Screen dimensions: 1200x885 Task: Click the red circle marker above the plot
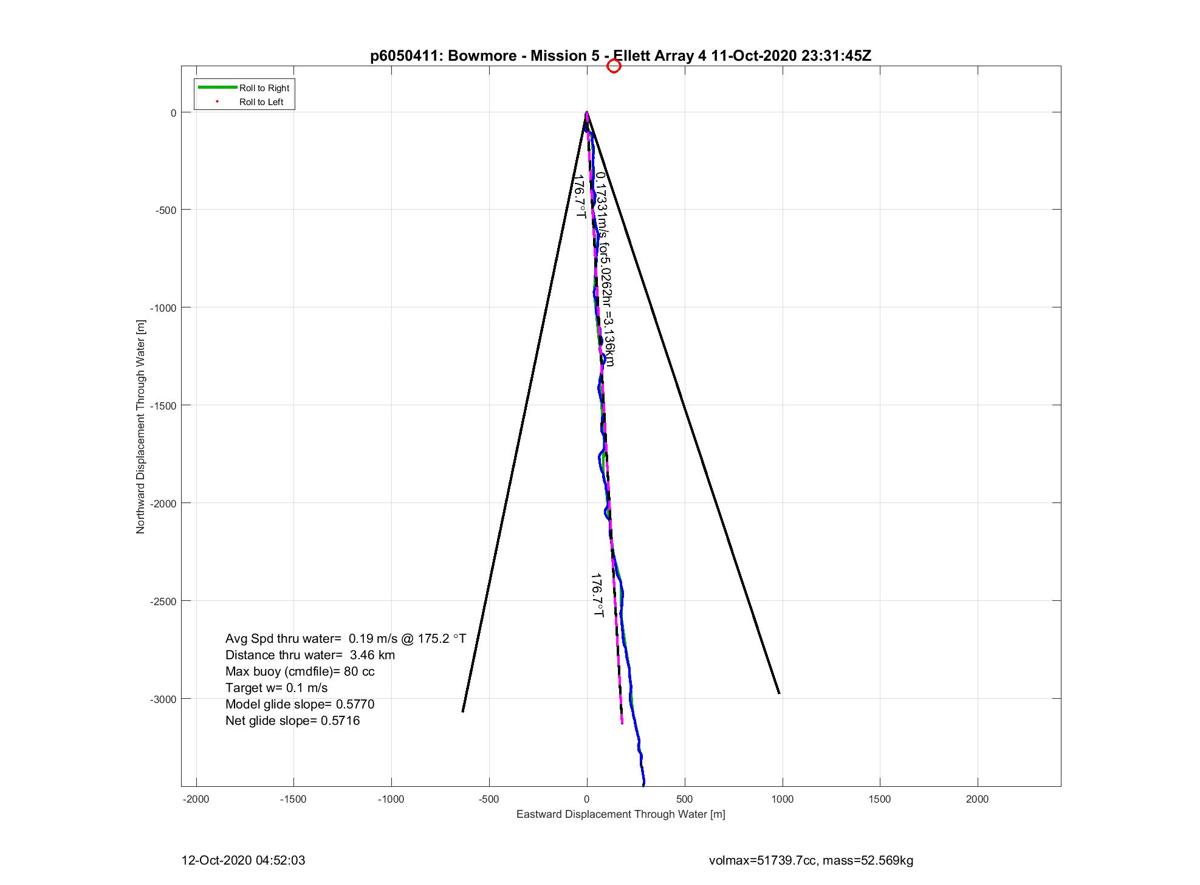point(614,66)
